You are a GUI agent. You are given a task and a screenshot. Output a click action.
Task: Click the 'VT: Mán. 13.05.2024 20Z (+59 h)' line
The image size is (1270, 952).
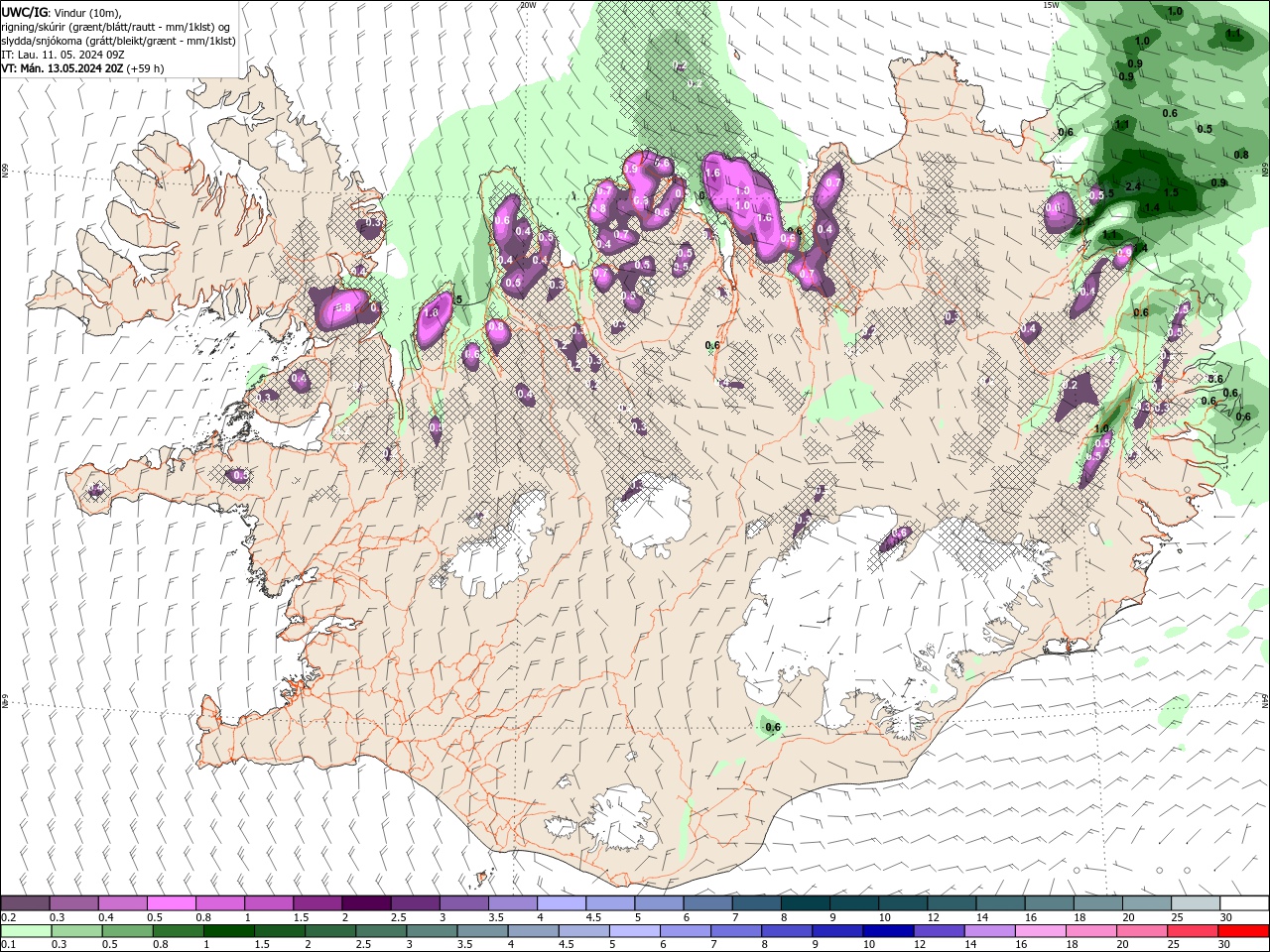click(83, 68)
